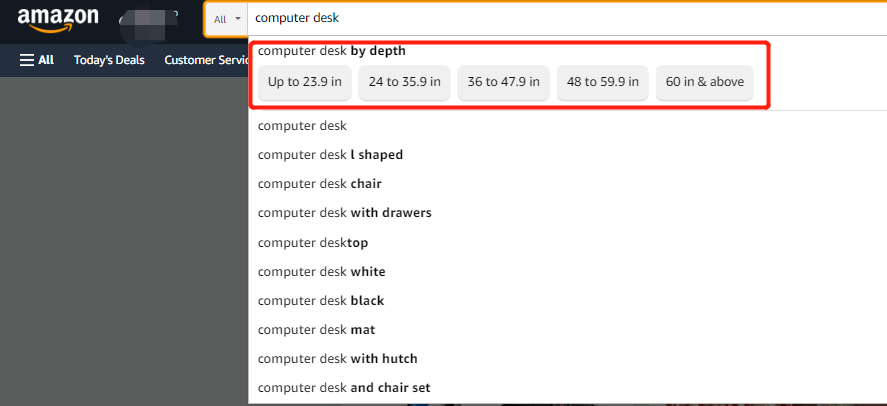
Task: Select the 36 to 47.9 in chip
Action: point(503,82)
